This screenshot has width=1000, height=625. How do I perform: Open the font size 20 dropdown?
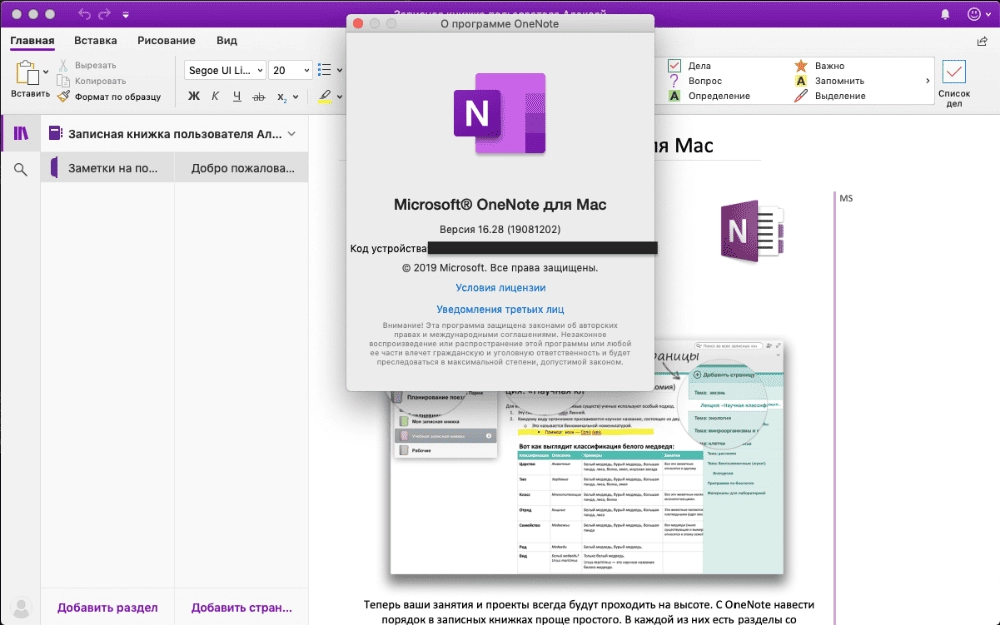[x=290, y=70]
